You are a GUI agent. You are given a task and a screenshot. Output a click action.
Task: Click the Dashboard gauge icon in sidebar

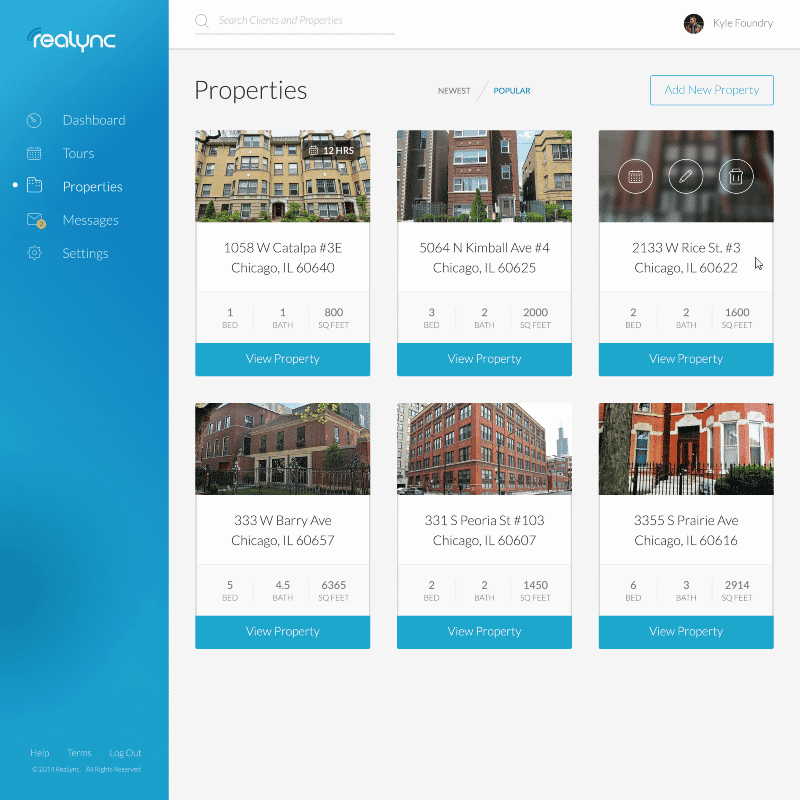pos(34,120)
